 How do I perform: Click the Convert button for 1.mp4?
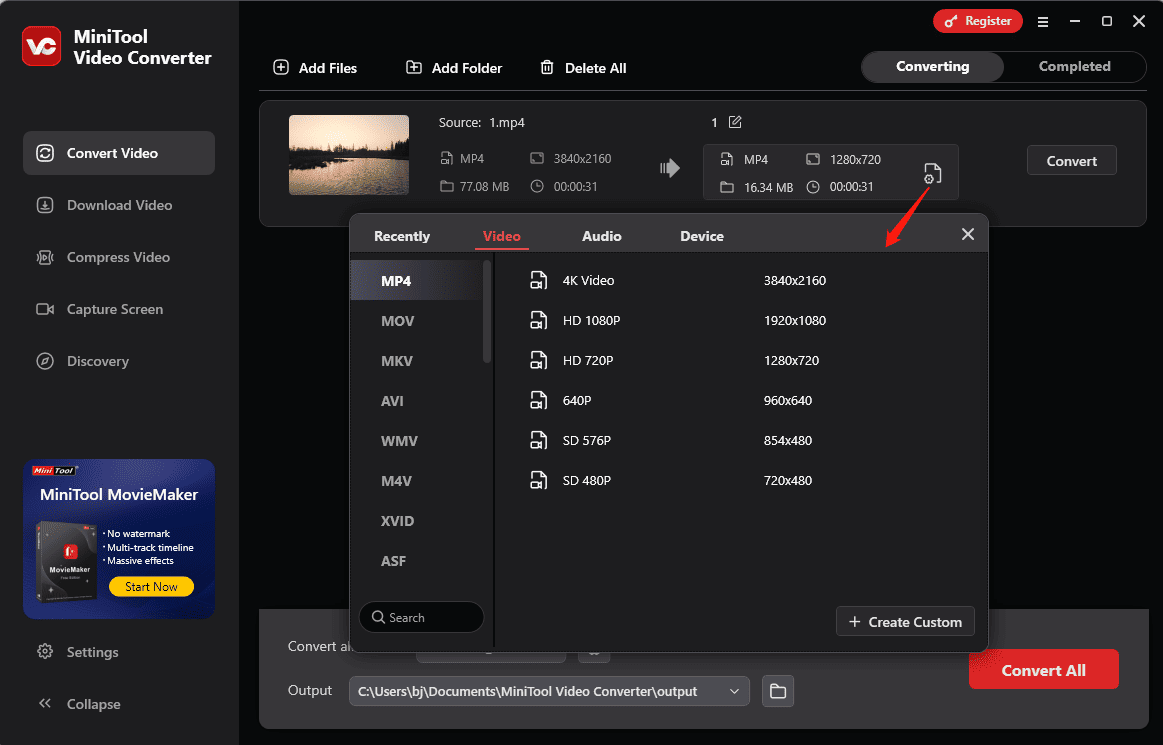point(1071,160)
